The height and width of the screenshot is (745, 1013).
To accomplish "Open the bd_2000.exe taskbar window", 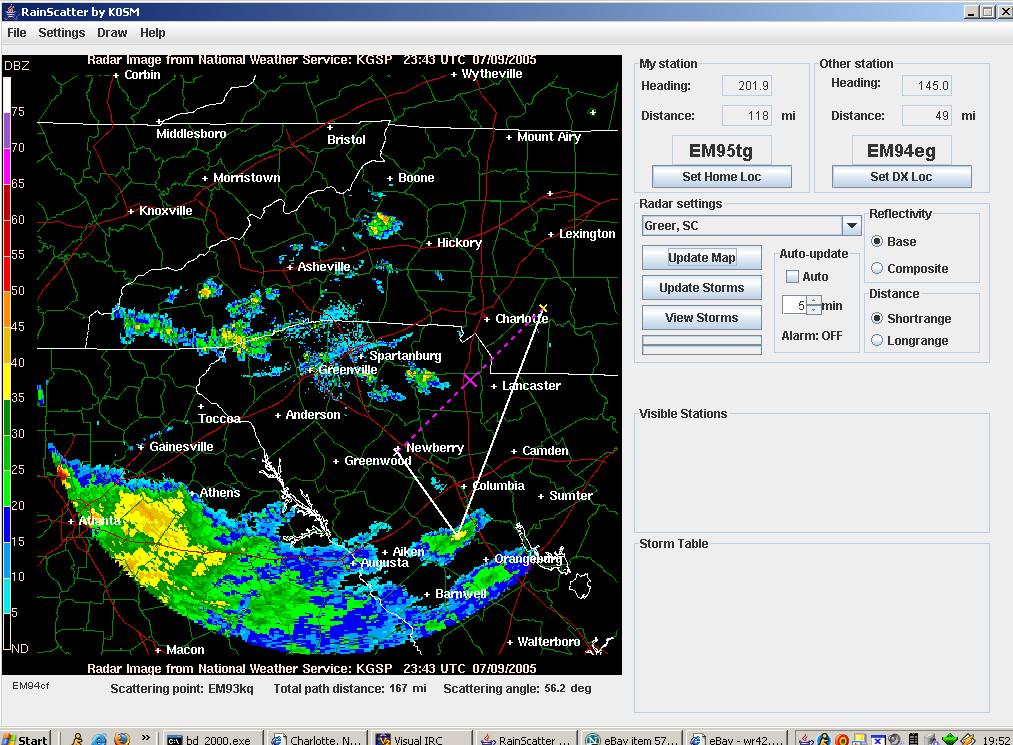I will click(212, 738).
